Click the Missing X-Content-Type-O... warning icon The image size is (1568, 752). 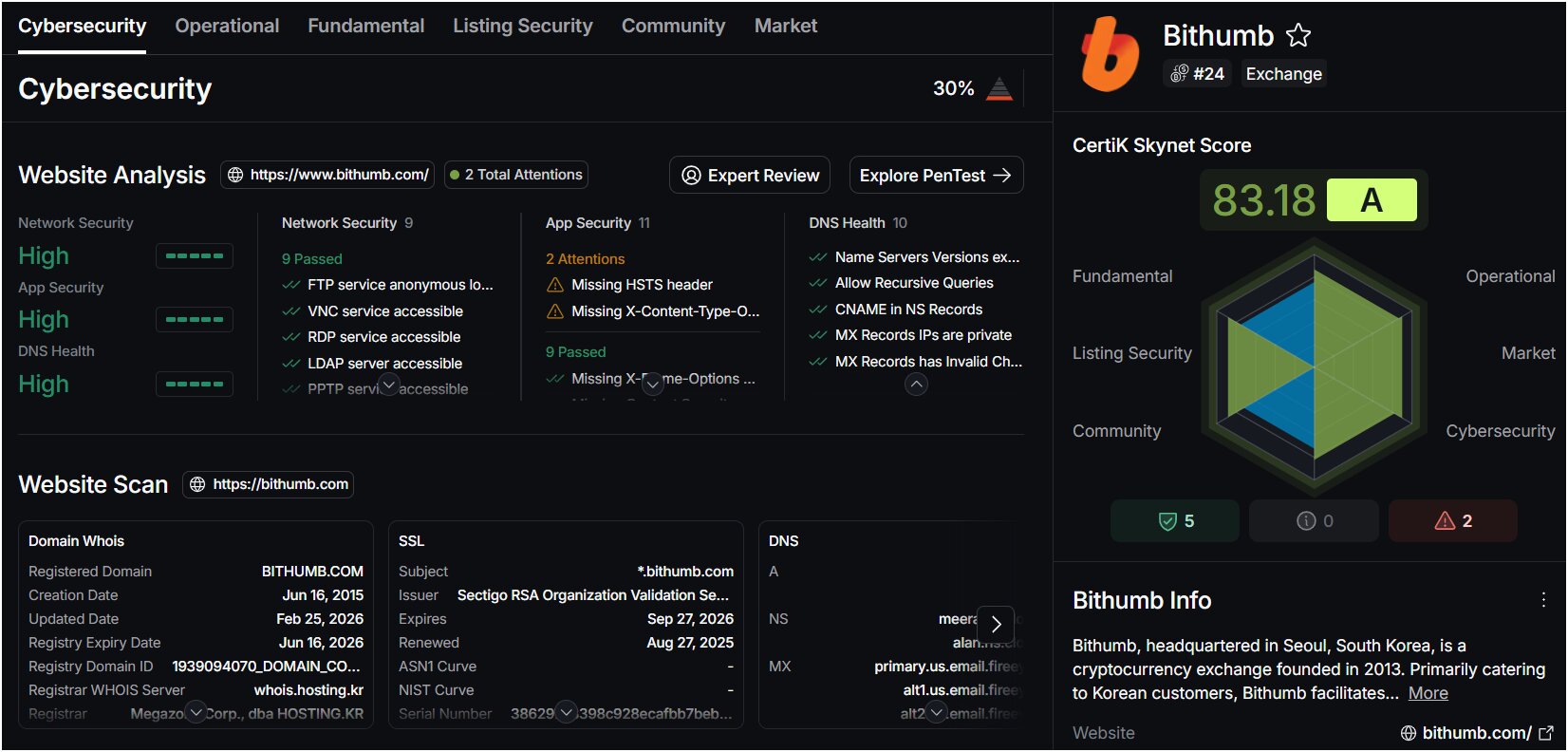coord(555,311)
